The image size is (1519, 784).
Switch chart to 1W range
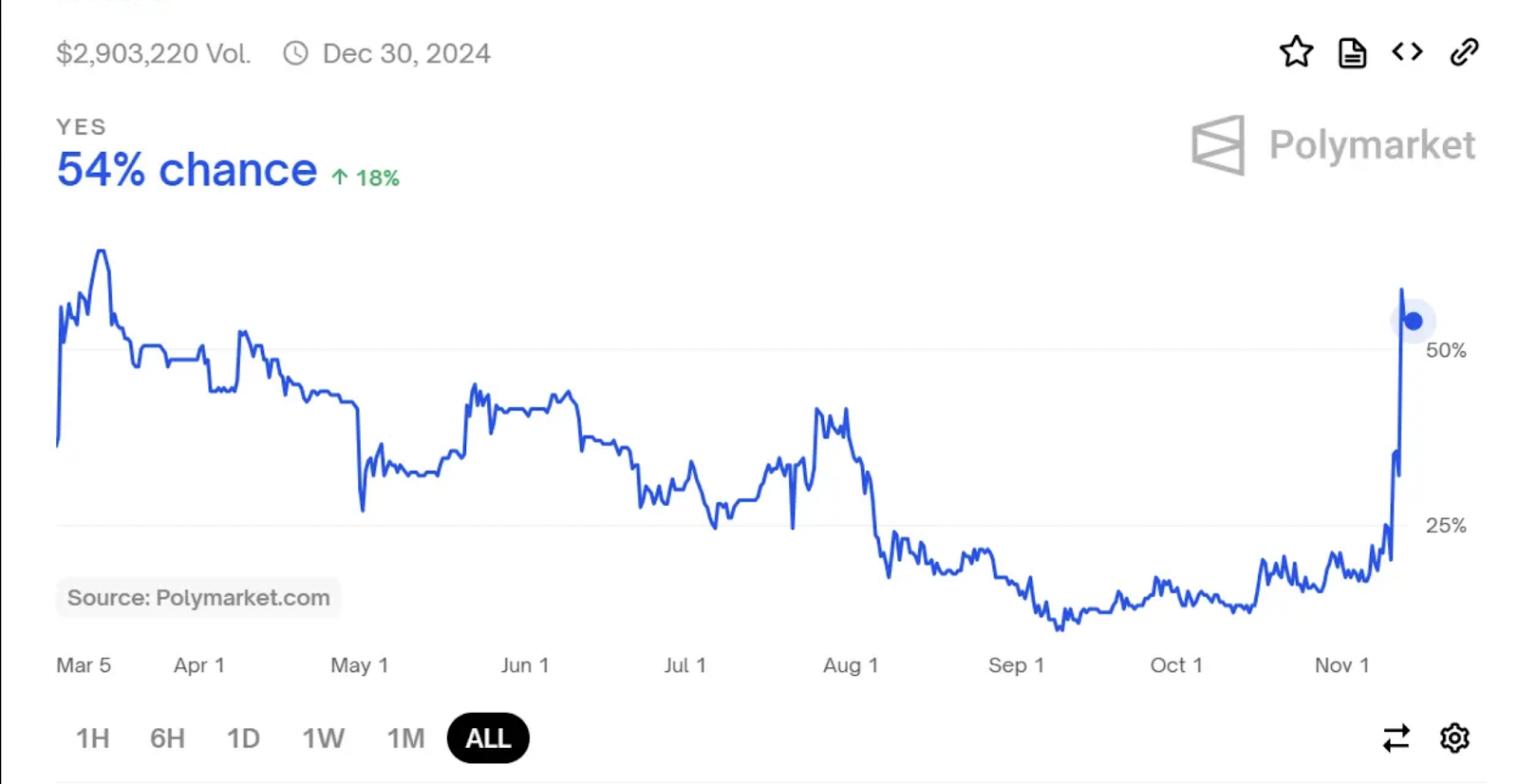pyautogui.click(x=323, y=738)
